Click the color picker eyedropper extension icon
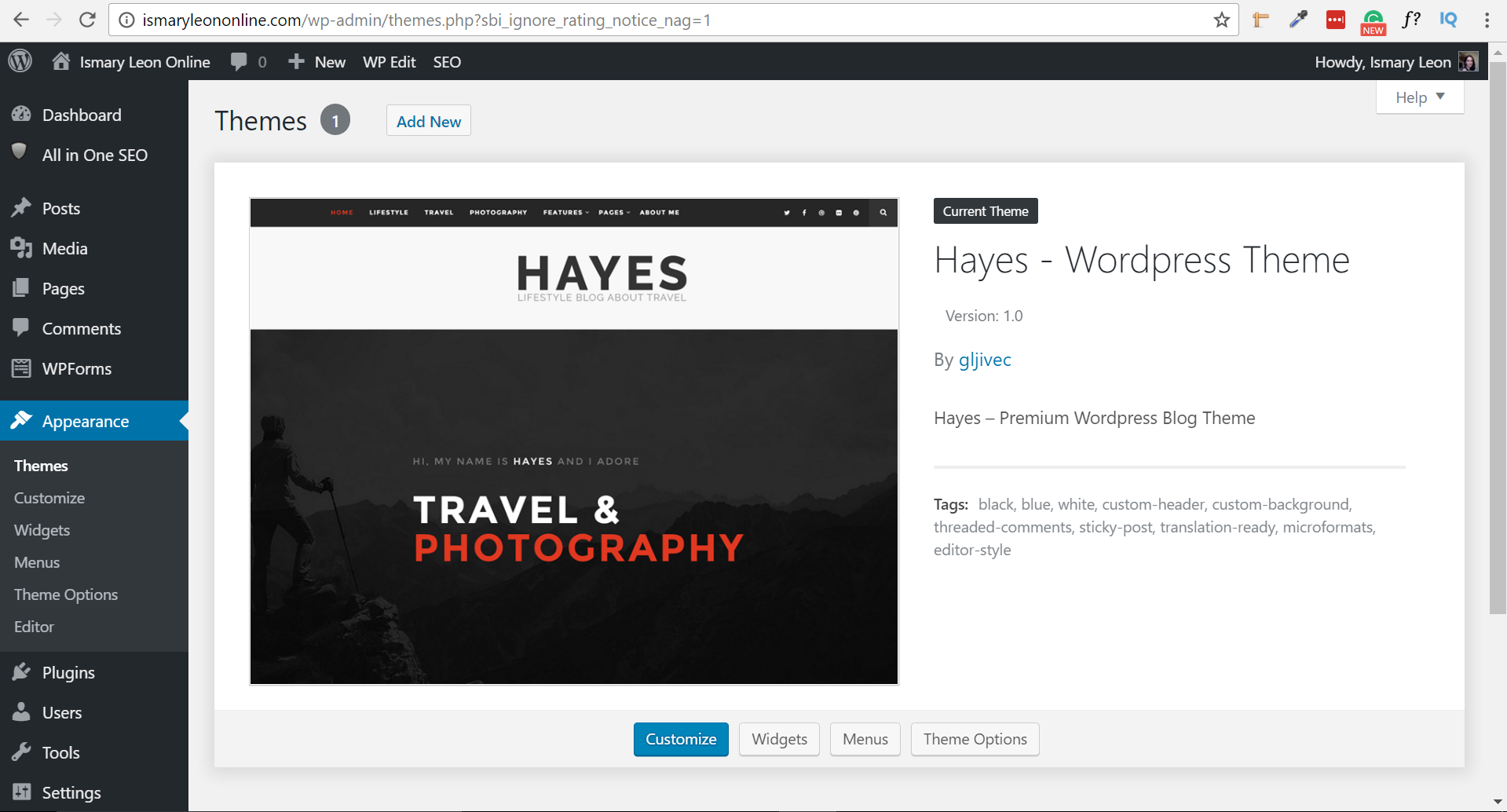The height and width of the screenshot is (812, 1507). click(1298, 20)
